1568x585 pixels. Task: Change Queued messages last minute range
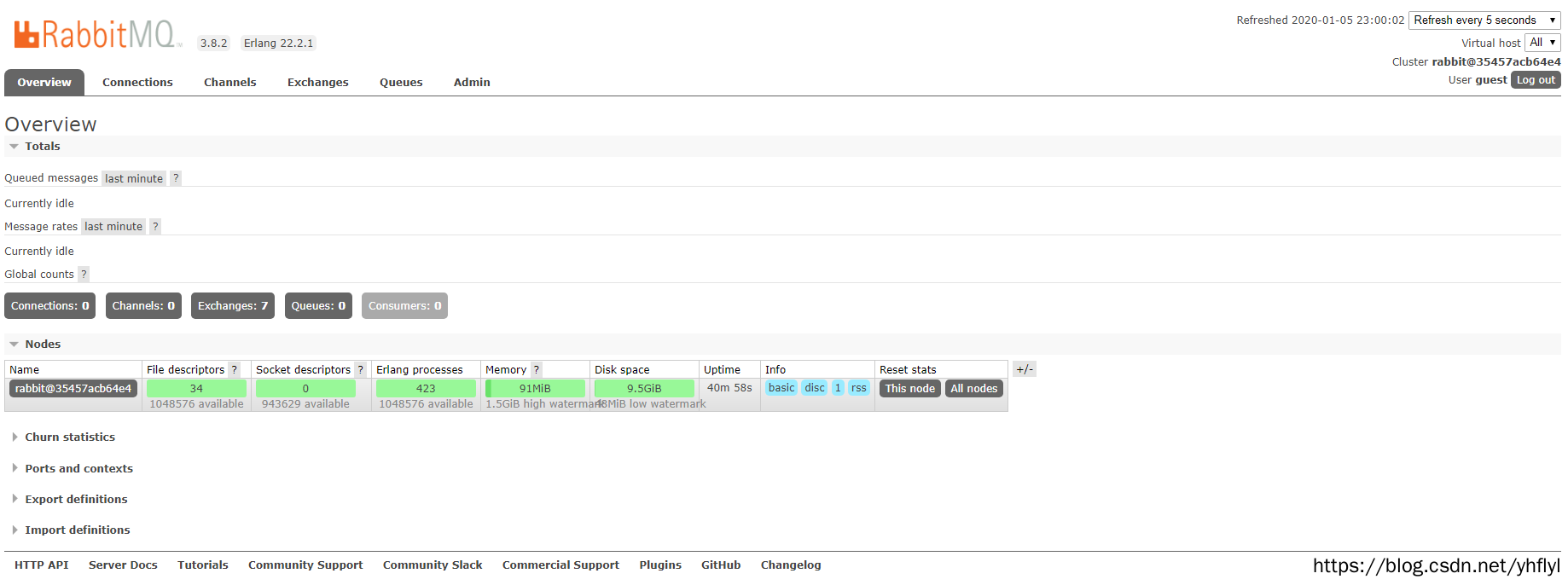134,178
